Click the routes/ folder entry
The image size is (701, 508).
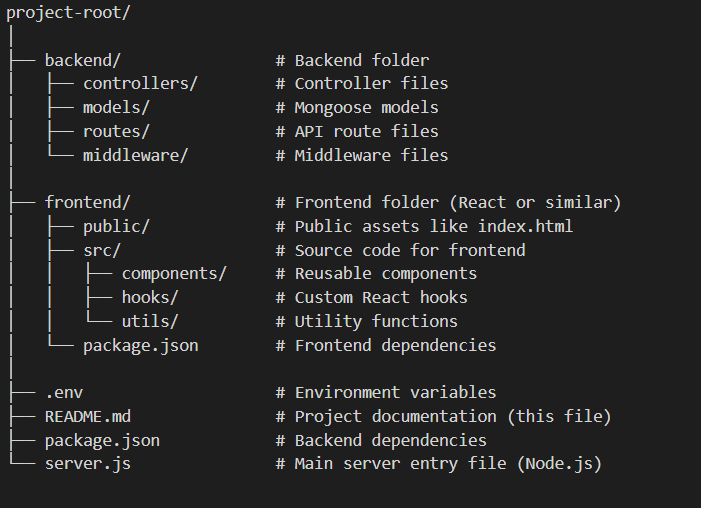point(116,131)
